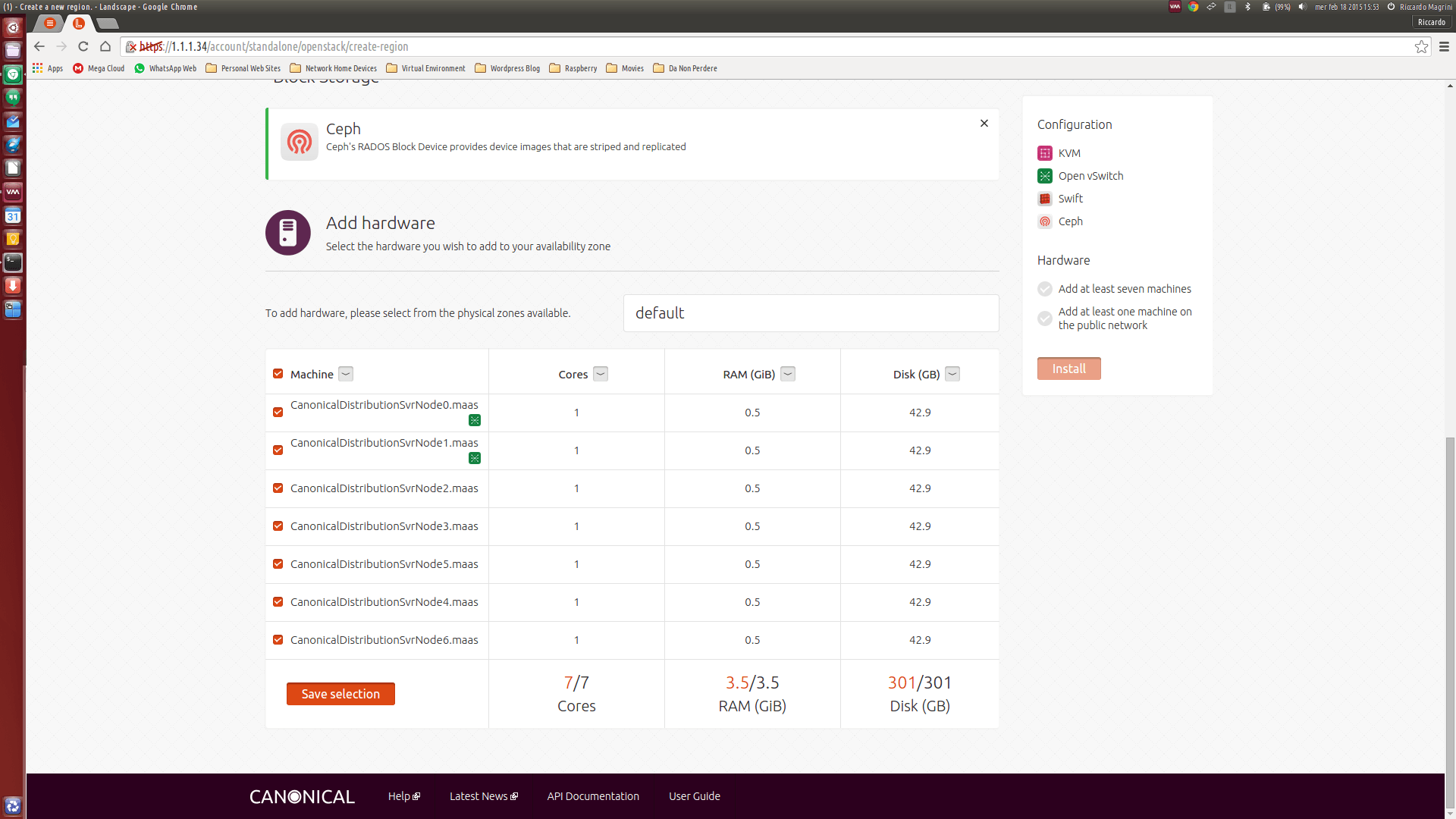
Task: Click the green network badge on SvrNode0
Action: click(475, 420)
